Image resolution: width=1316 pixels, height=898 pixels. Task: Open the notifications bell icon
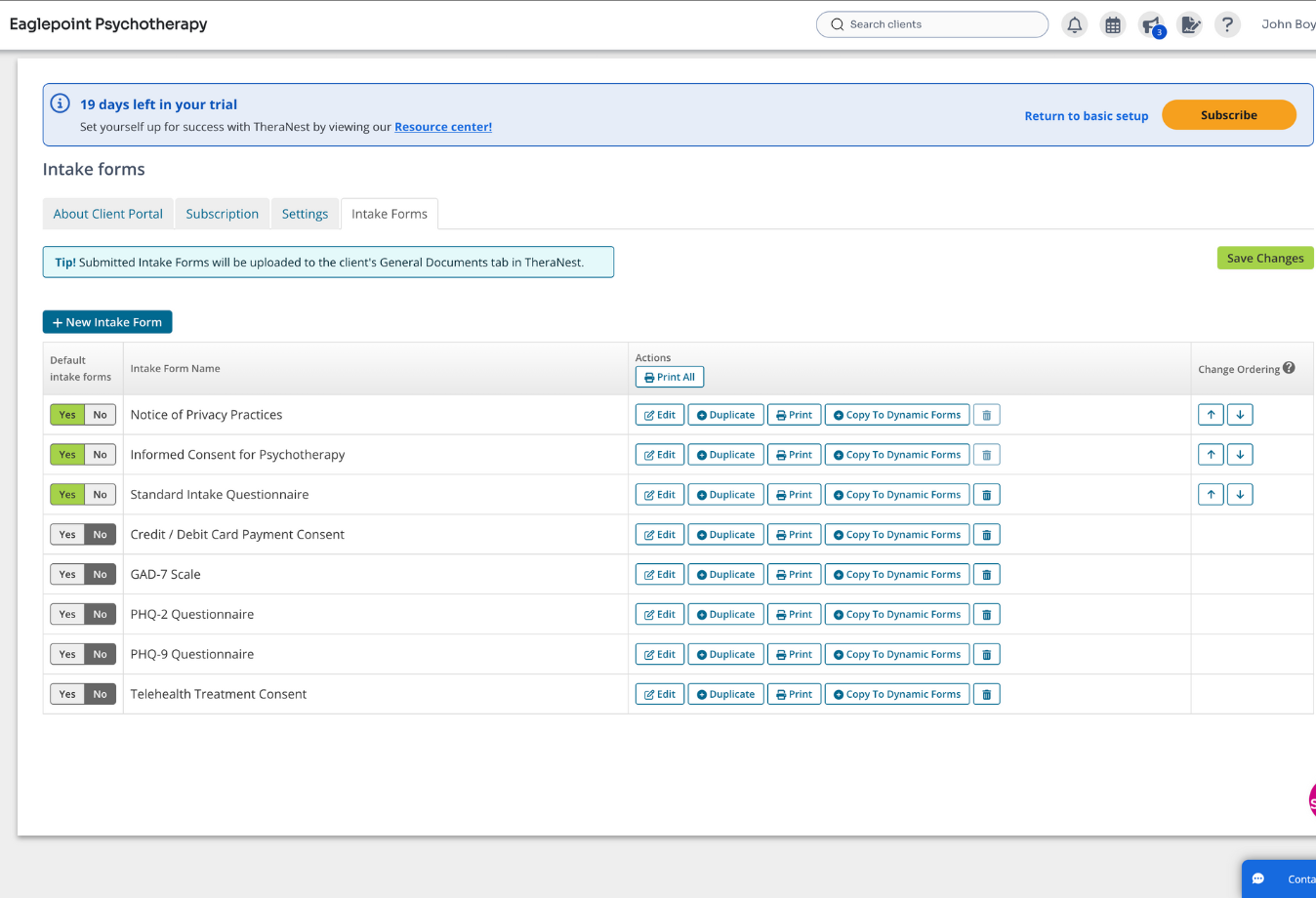tap(1074, 24)
